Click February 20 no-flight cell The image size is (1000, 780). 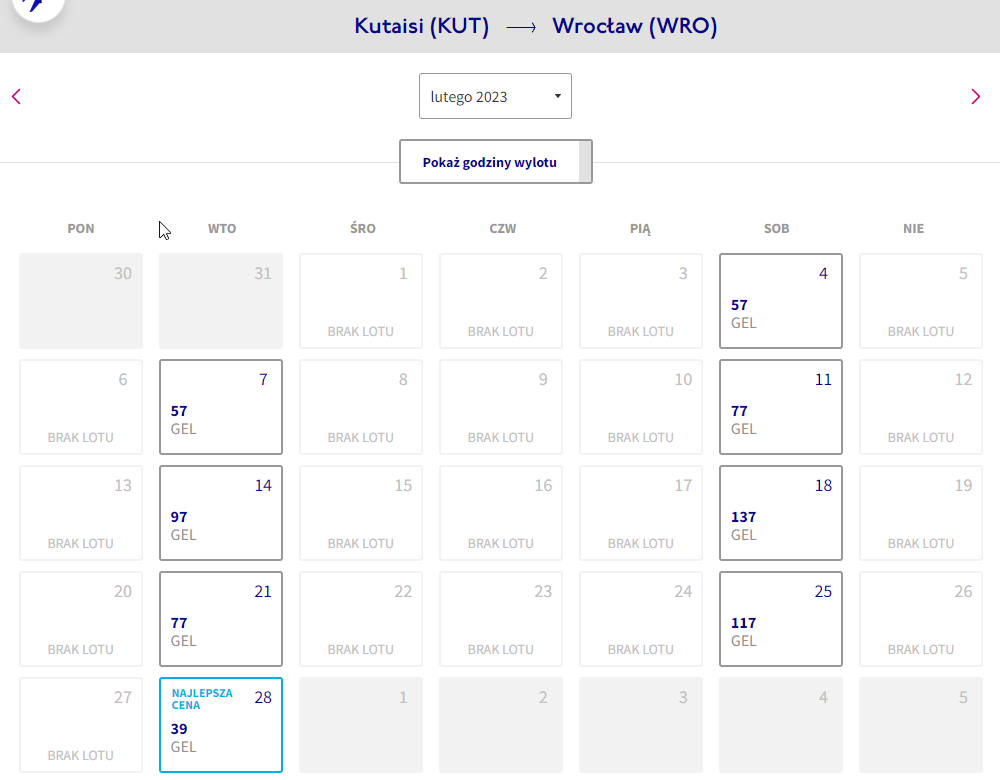click(x=81, y=619)
